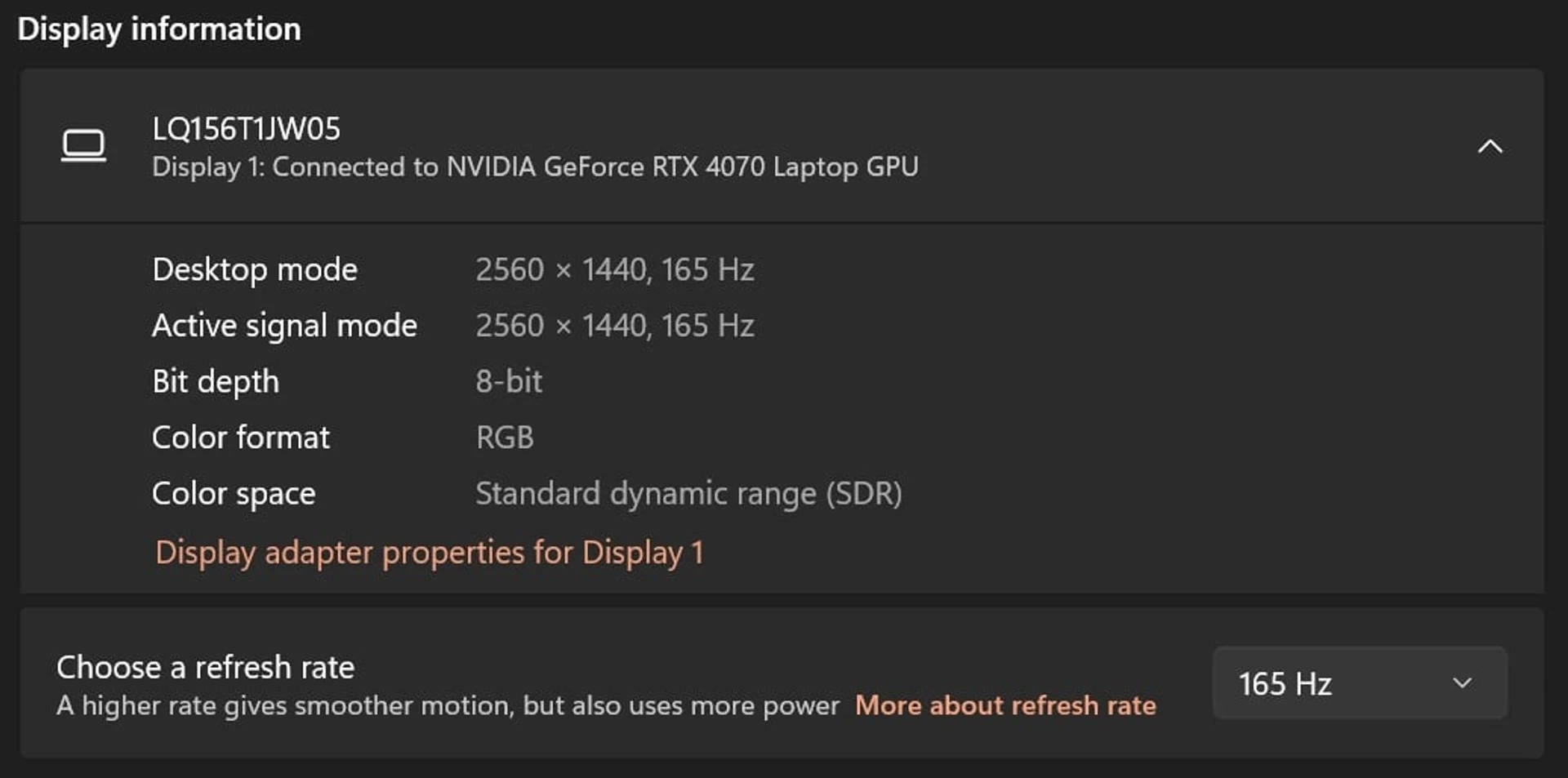Click the Active signal mode resolution value
Image resolution: width=1568 pixels, height=778 pixels.
(615, 326)
